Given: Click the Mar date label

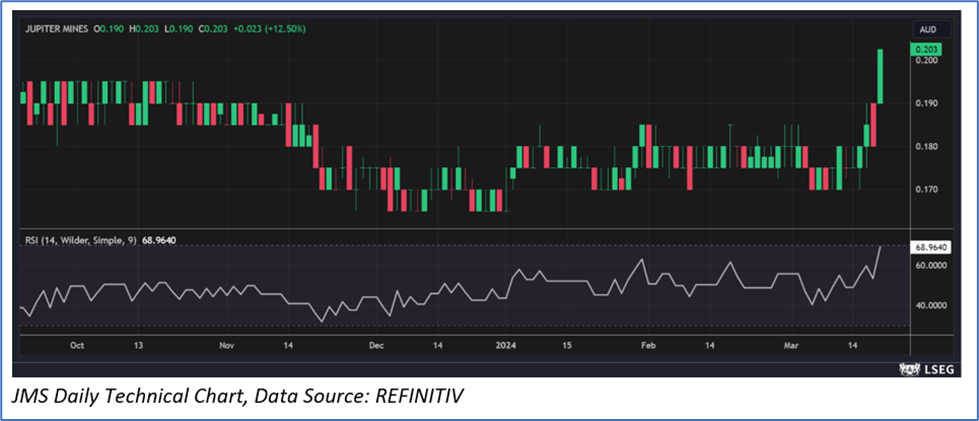Looking at the screenshot, I should (791, 345).
